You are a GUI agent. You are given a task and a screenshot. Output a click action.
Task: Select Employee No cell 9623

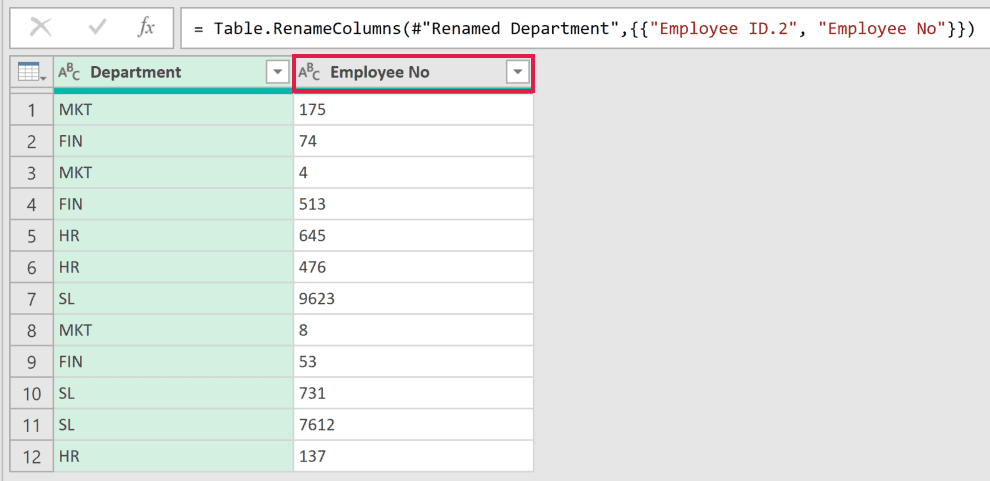click(414, 299)
